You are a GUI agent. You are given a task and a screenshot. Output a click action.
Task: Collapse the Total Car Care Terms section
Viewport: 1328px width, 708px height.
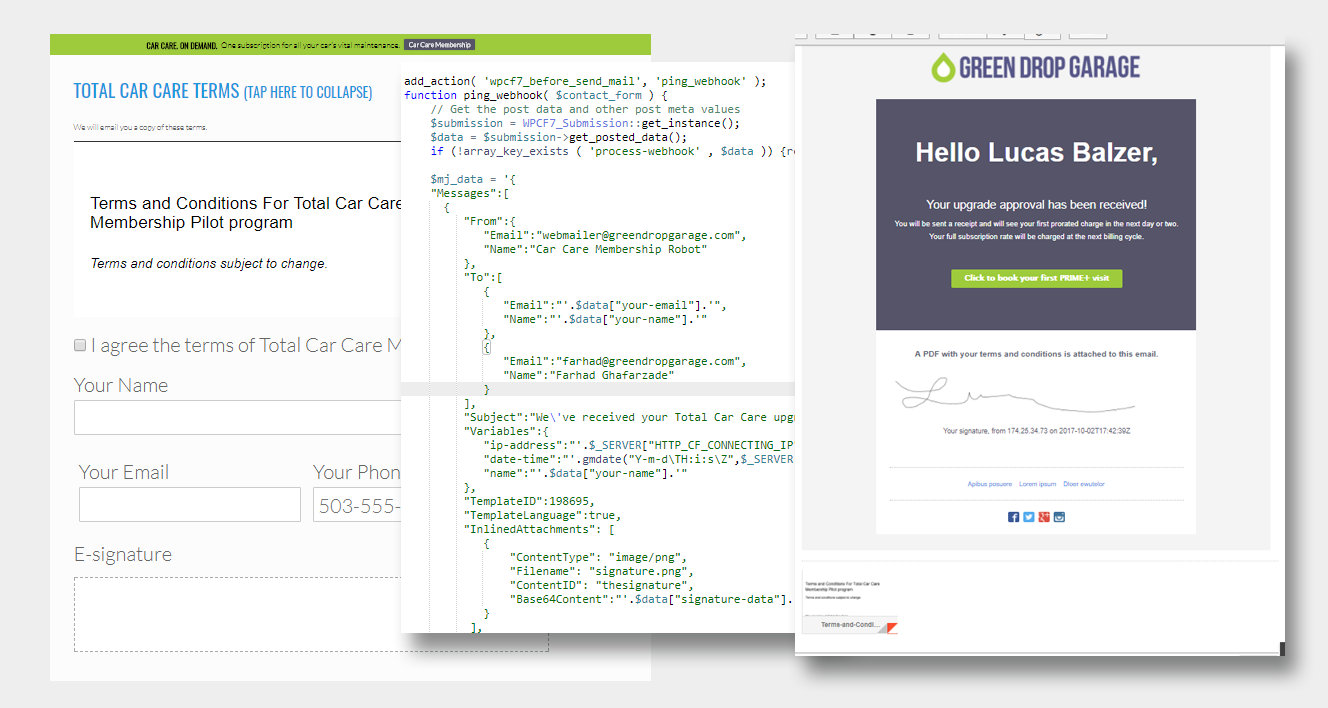(223, 91)
